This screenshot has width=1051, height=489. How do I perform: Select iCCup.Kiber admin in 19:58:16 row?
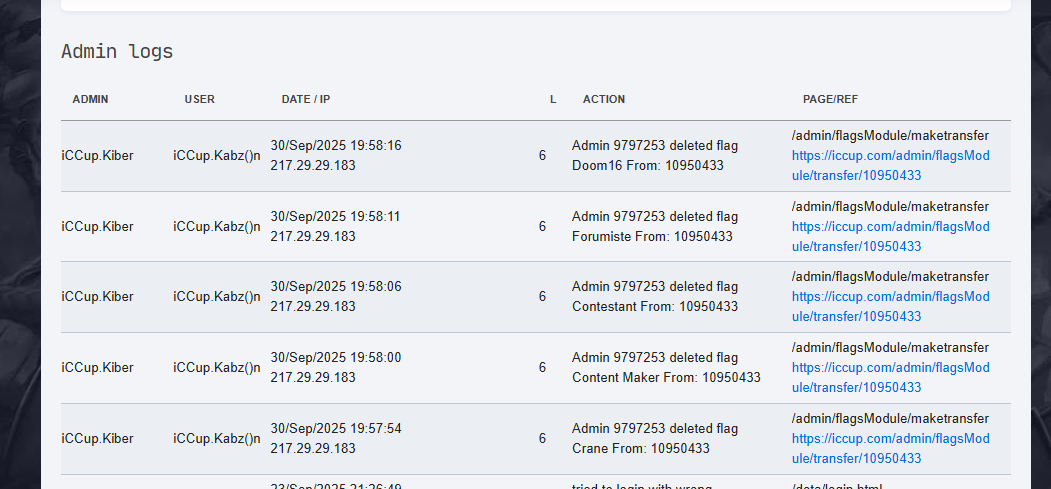click(97, 155)
